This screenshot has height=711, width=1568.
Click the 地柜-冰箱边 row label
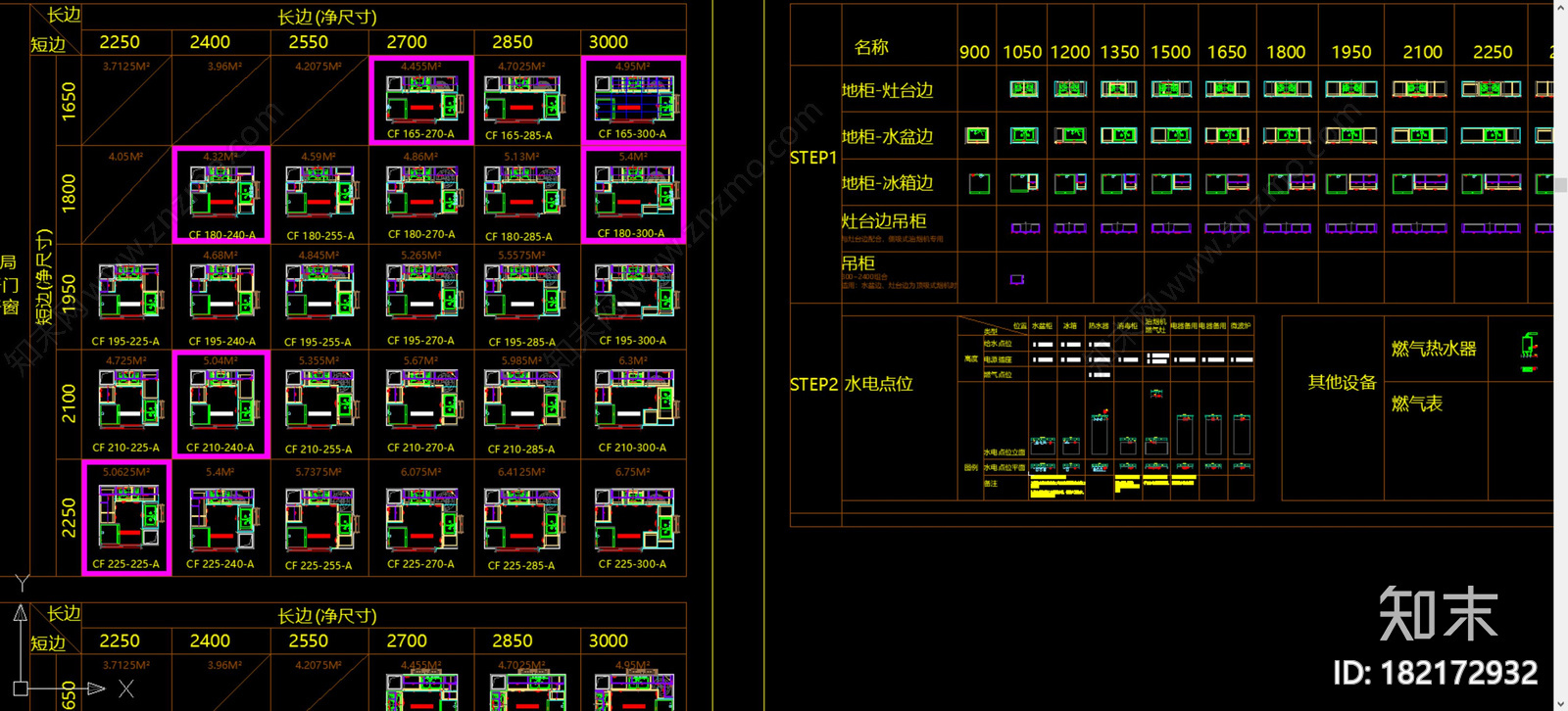(887, 182)
